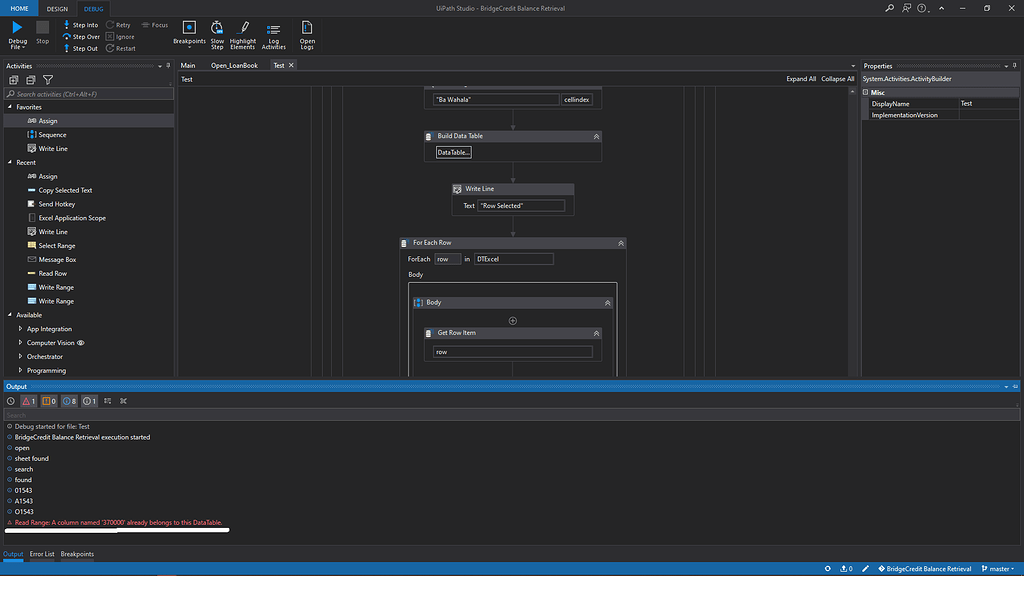Open the DESIGN ribbon tab
Screen dimensions: 1024x609
click(x=57, y=7)
